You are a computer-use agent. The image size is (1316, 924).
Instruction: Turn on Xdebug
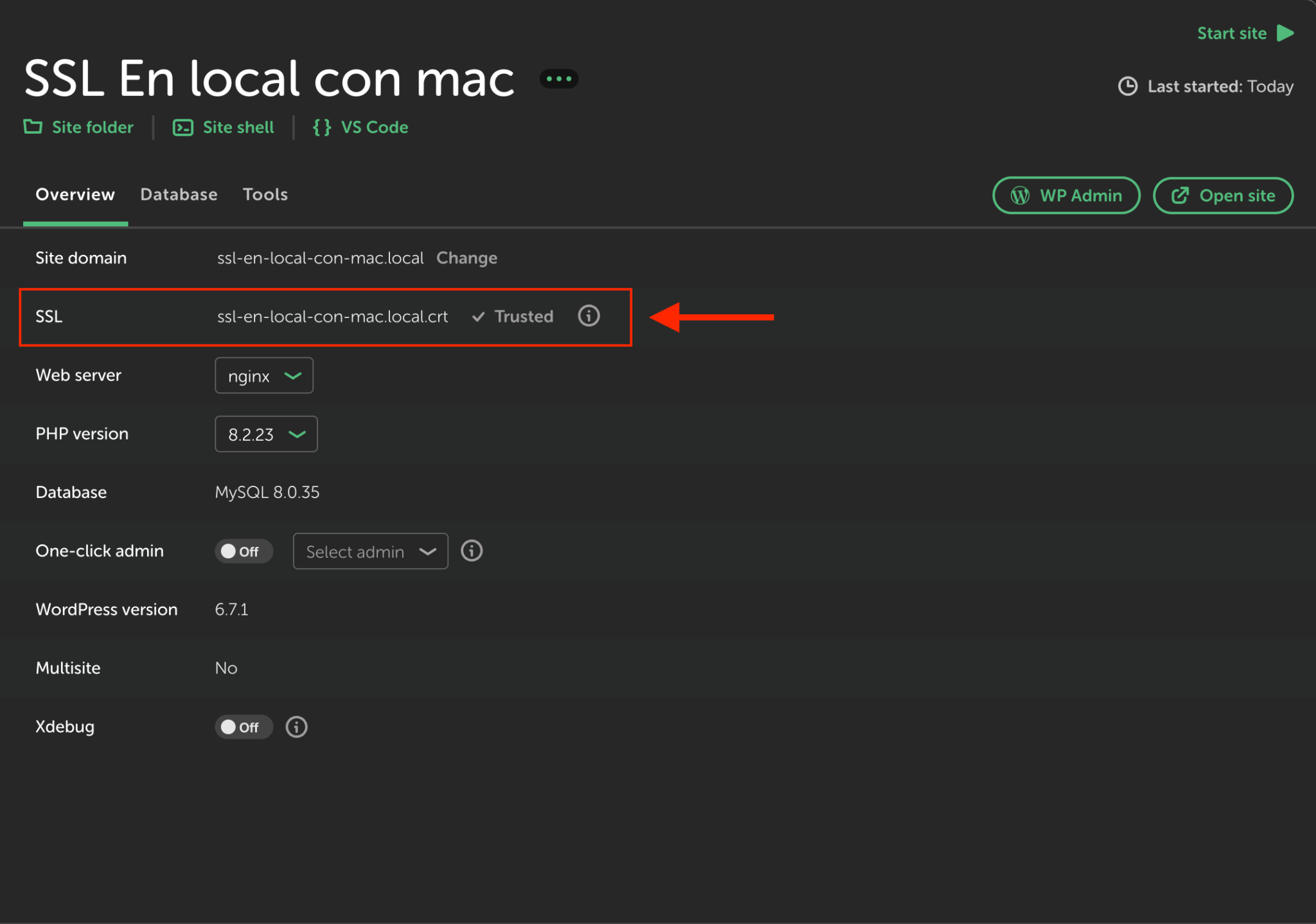point(243,727)
